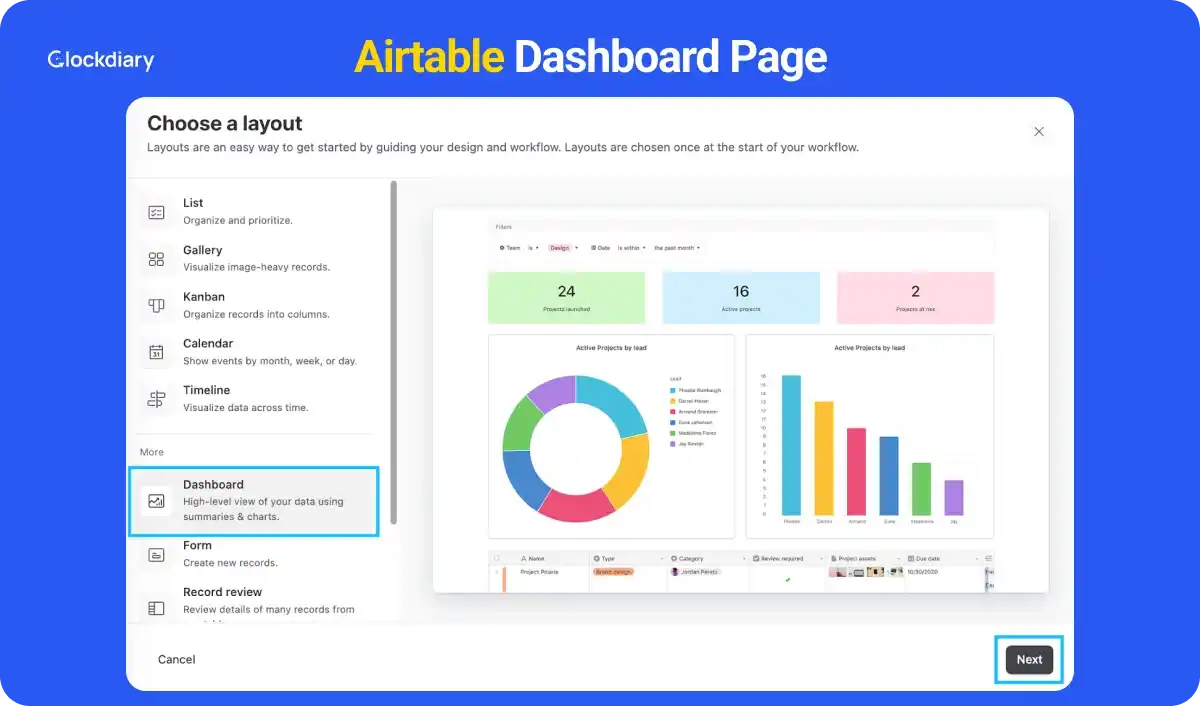Click the Next button
1200x706 pixels.
pyautogui.click(x=1029, y=659)
